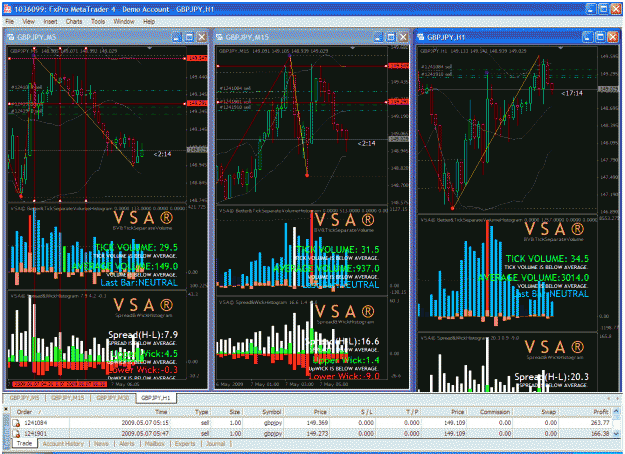Click the chart shift triangle in M15 chart

click(x=353, y=48)
